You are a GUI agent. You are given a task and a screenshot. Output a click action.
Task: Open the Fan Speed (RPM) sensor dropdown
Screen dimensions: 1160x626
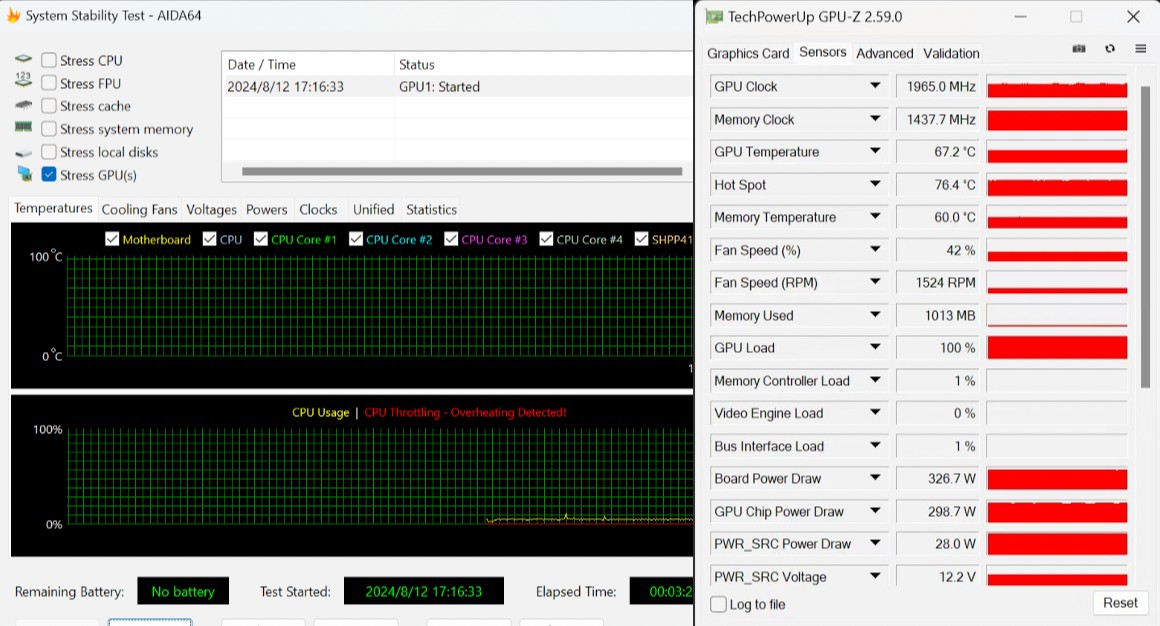[875, 282]
